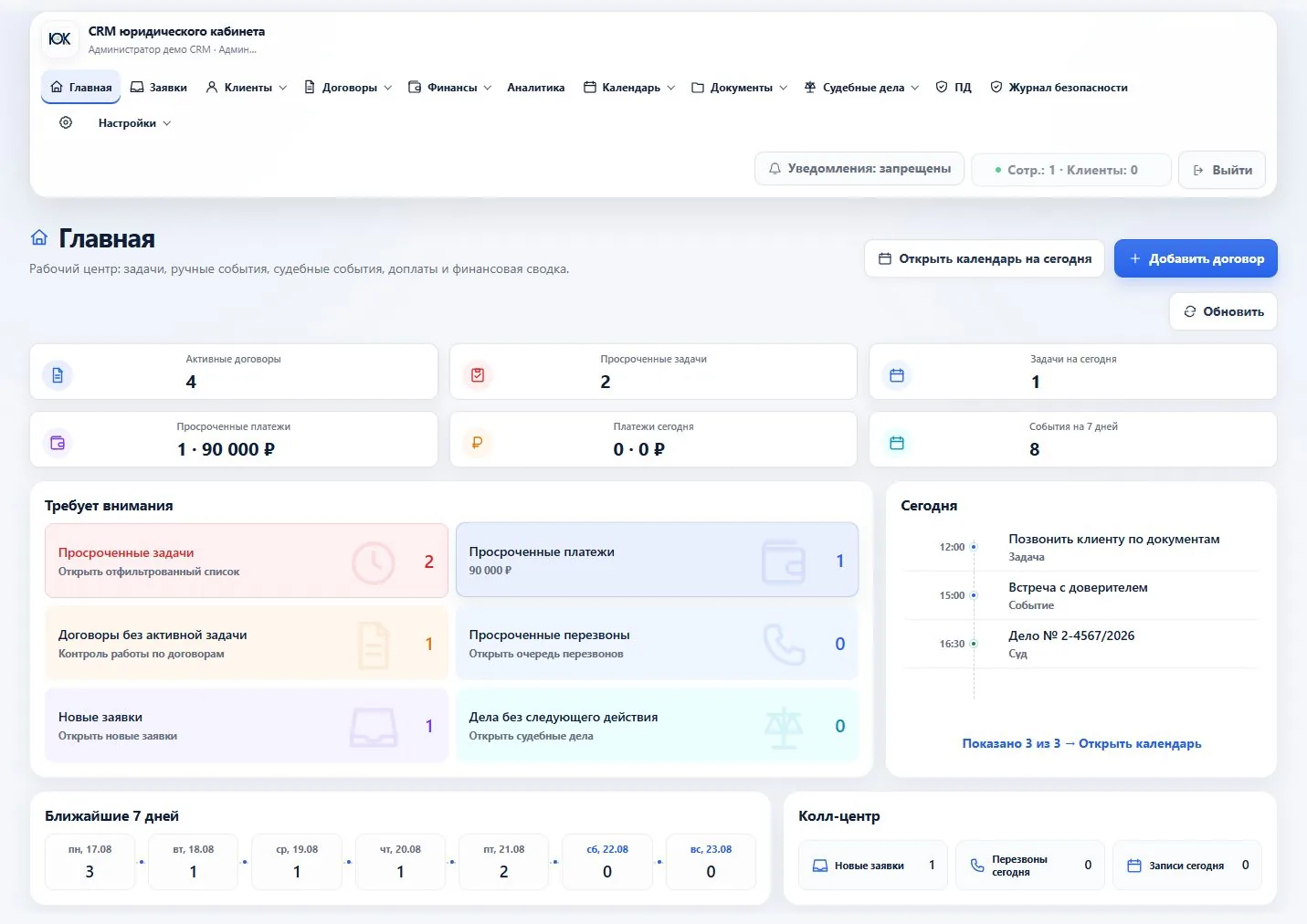Click the Просроченные задачи stat clipboard icon
The width and height of the screenshot is (1307, 924).
click(478, 375)
